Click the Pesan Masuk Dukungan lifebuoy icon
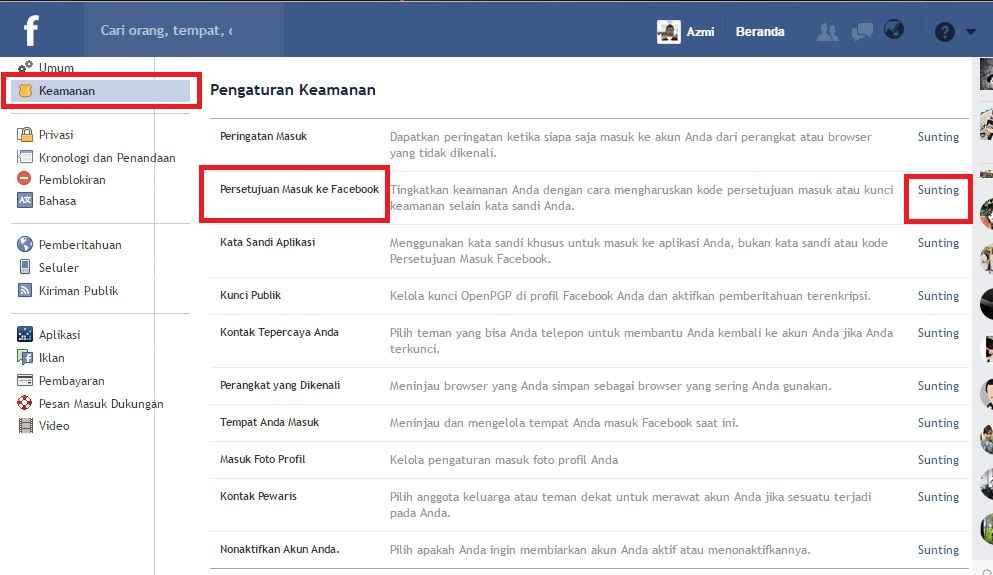993x575 pixels. click(x=25, y=403)
